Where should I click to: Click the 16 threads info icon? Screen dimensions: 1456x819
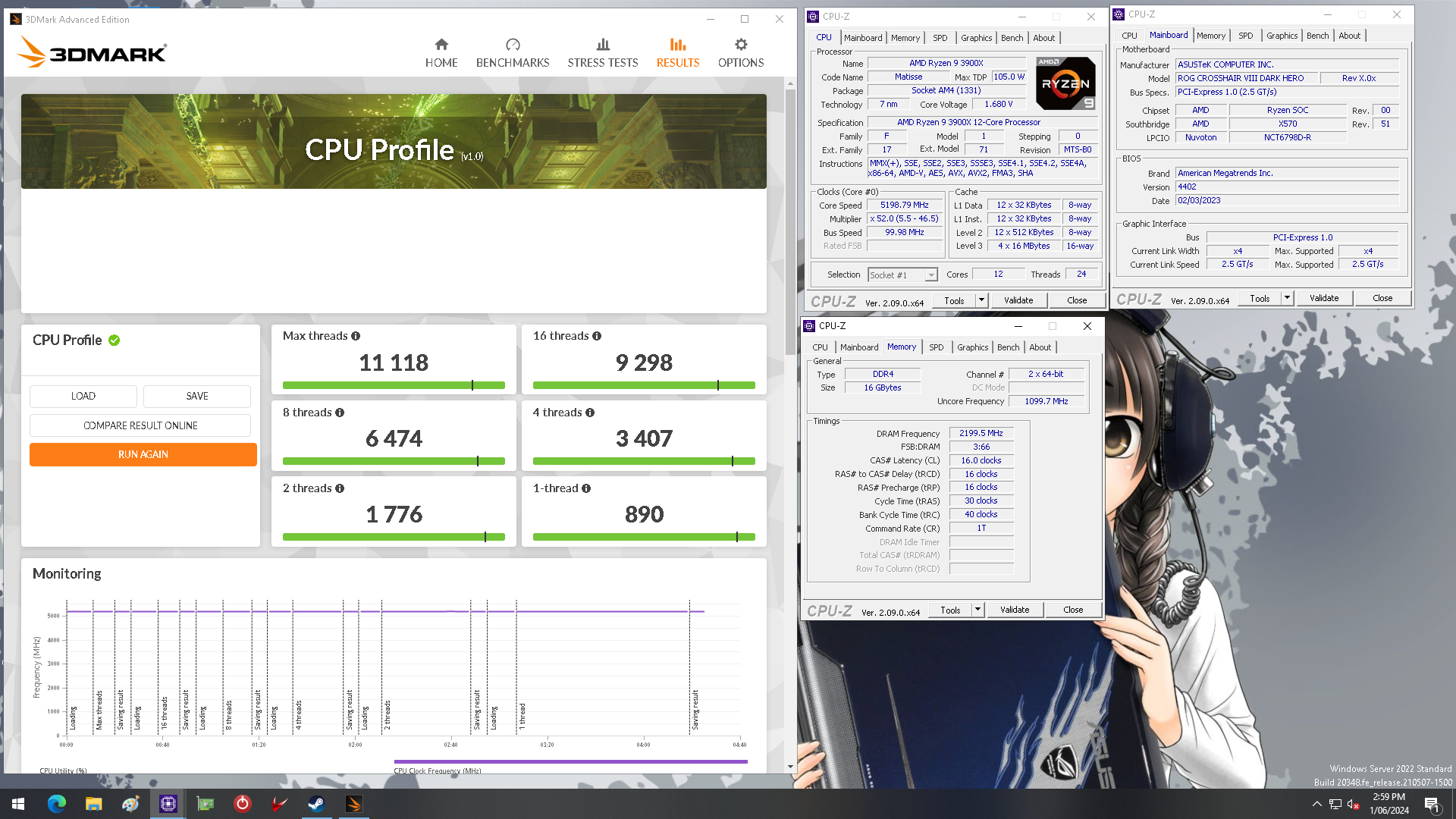point(597,336)
